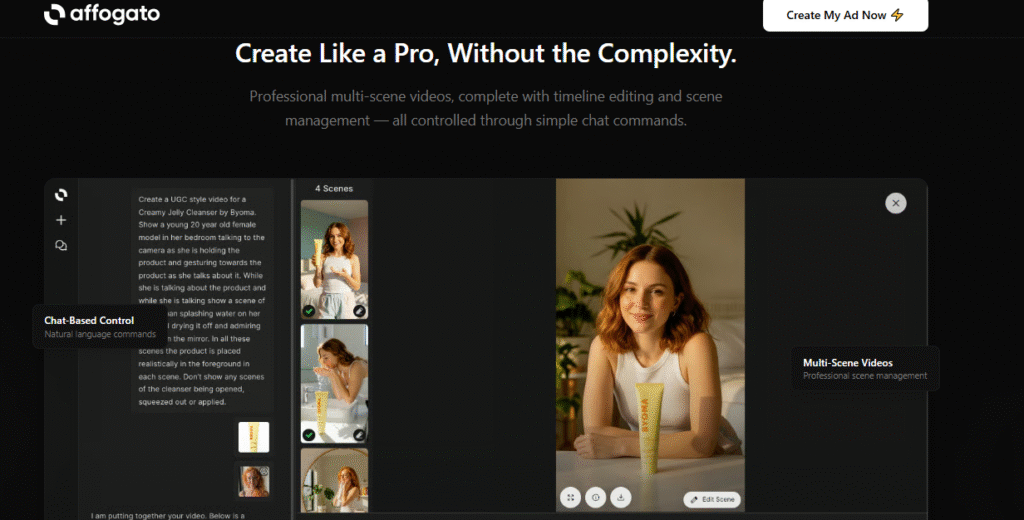Click the fullscreen expand icon on preview
Viewport: 1024px width, 520px height.
tap(570, 497)
